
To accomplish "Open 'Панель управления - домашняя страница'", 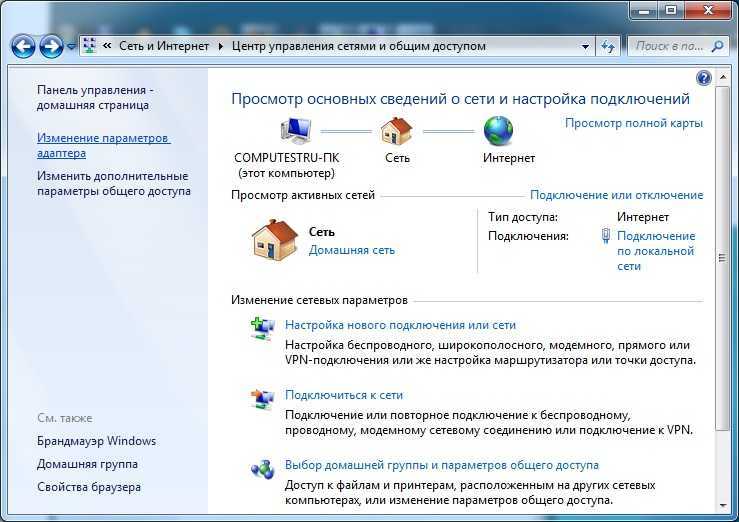I will (x=95, y=98).
